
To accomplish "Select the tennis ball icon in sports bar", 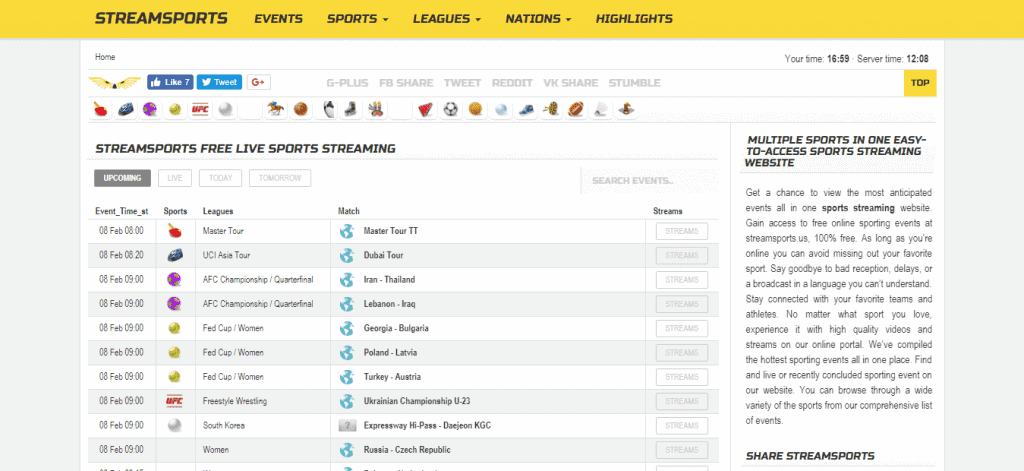I will pos(175,110).
